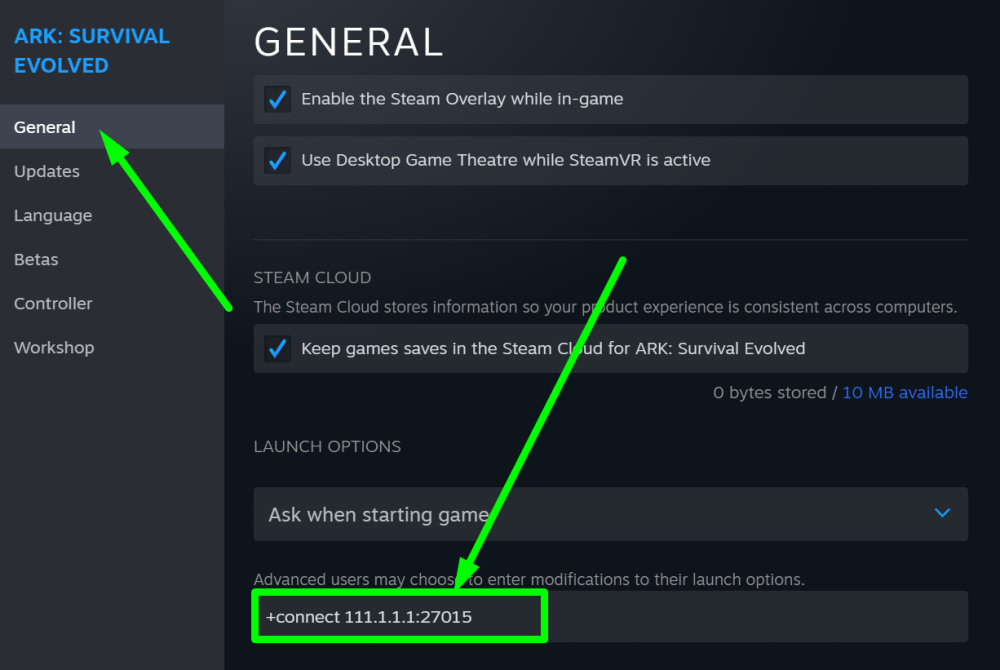Switch to the Updates section
1000x670 pixels.
(x=47, y=171)
